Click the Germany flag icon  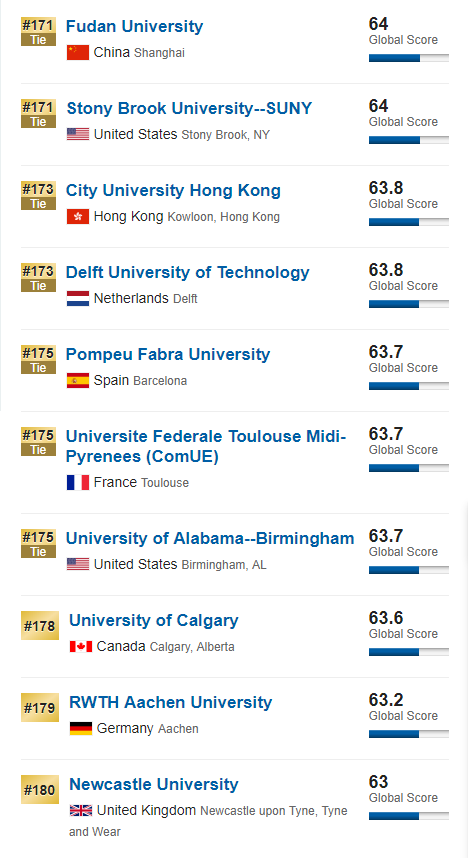click(80, 728)
